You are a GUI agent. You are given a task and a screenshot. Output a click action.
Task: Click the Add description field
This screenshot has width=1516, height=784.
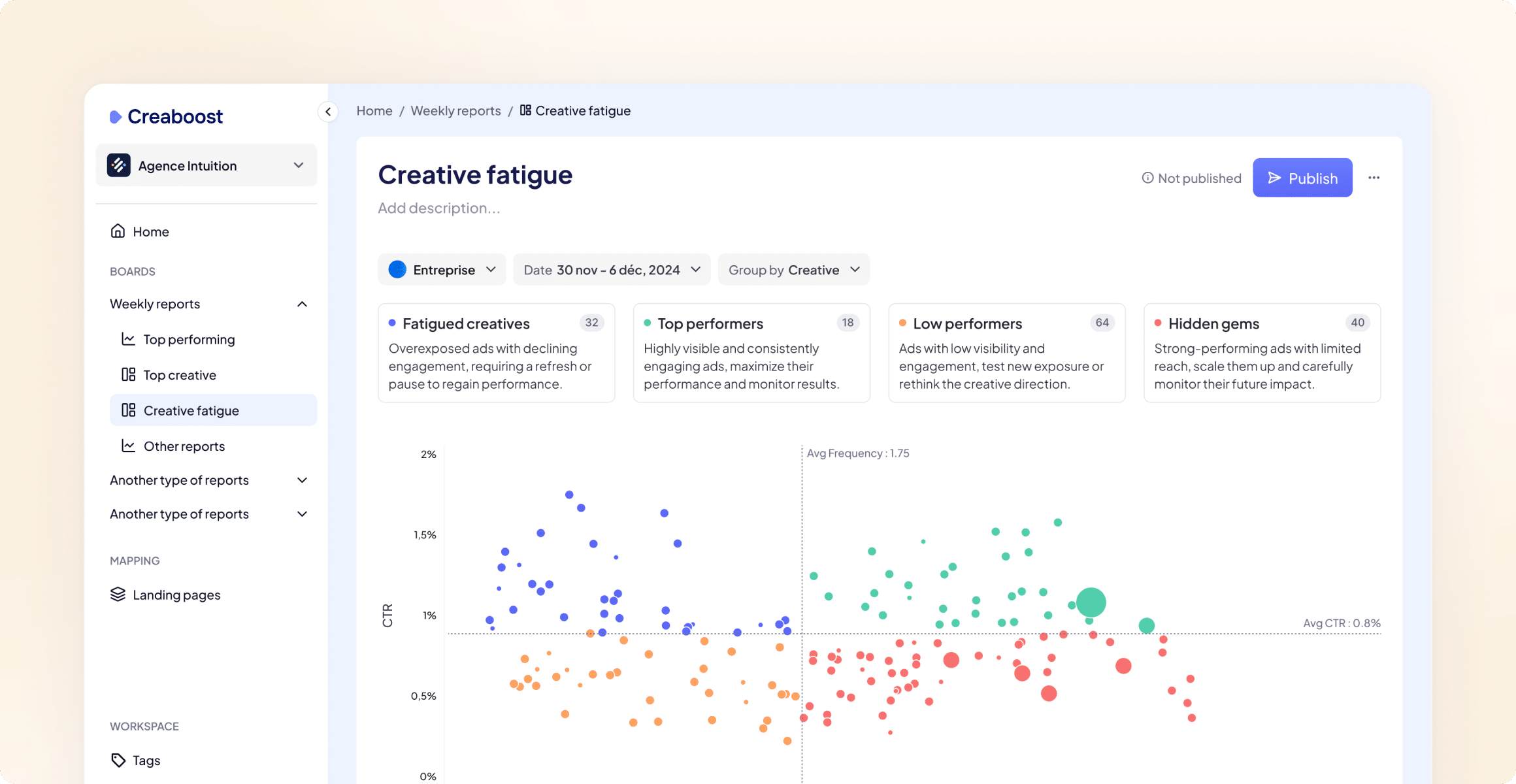(x=438, y=208)
